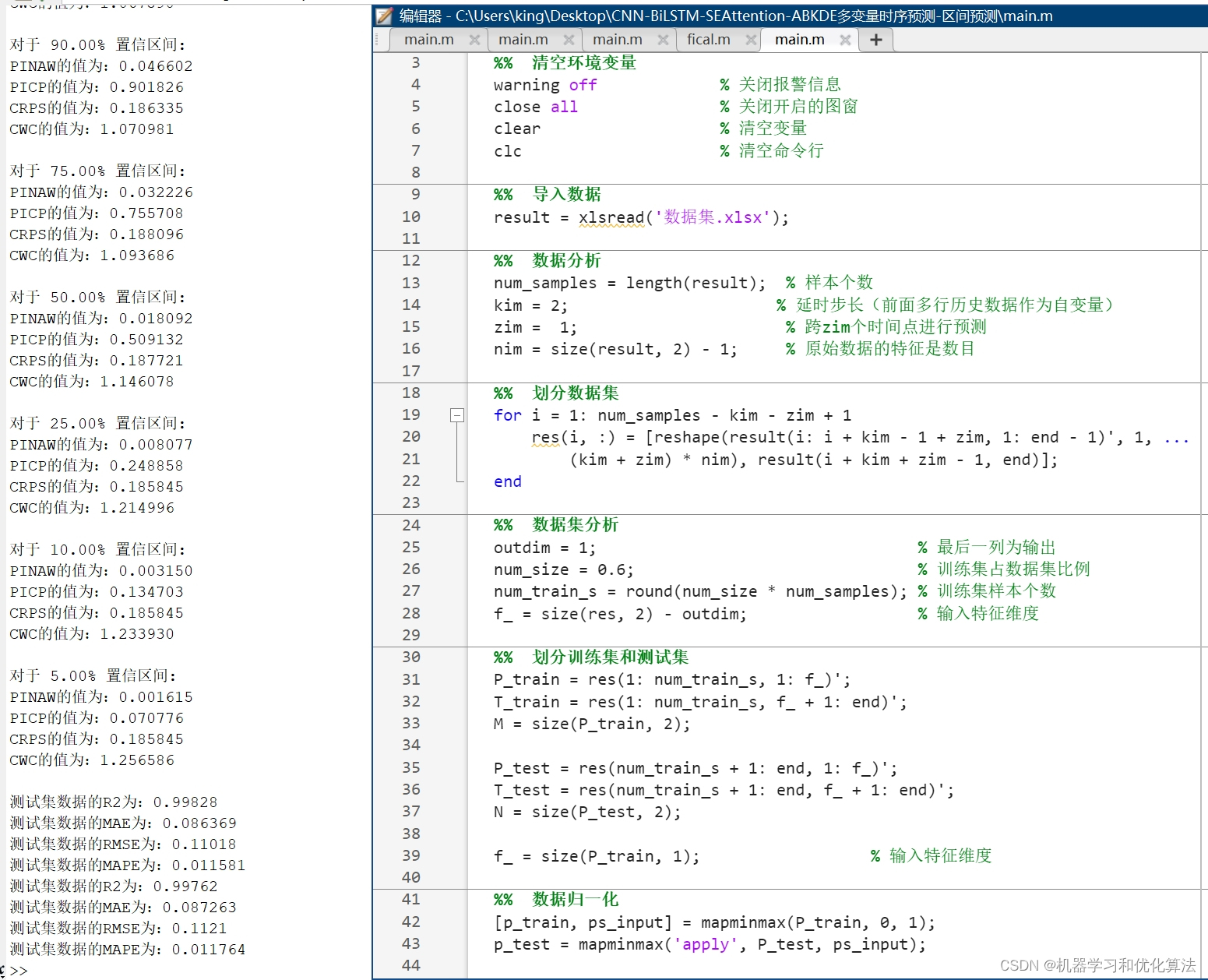Click the '%% 数据归一化' section header

(x=556, y=899)
